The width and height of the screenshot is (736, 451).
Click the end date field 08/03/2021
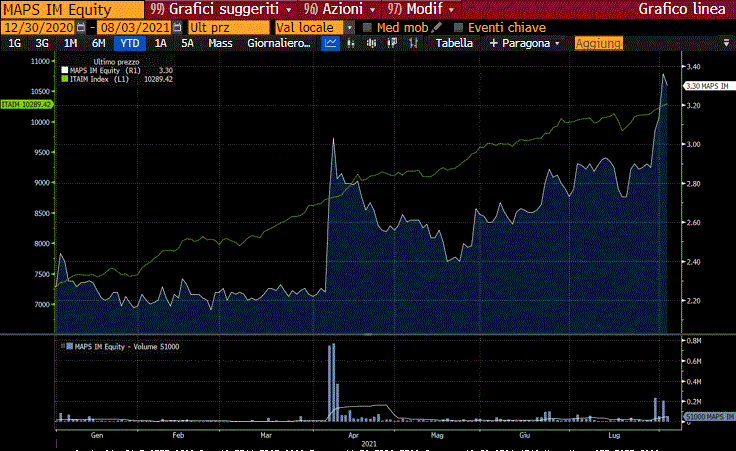click(135, 28)
